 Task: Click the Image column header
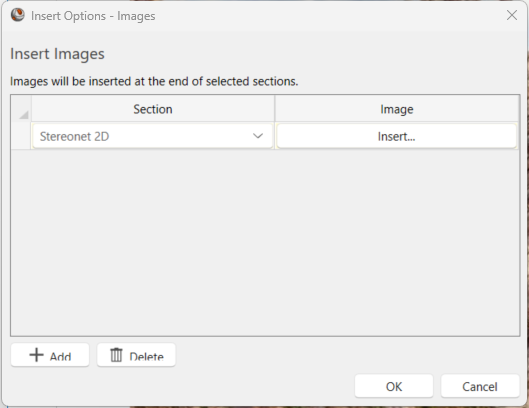click(397, 109)
